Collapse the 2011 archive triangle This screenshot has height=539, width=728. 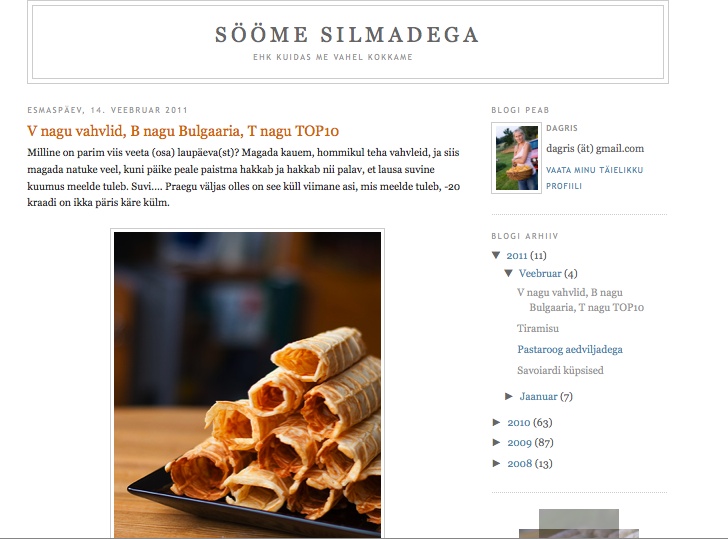[496, 255]
